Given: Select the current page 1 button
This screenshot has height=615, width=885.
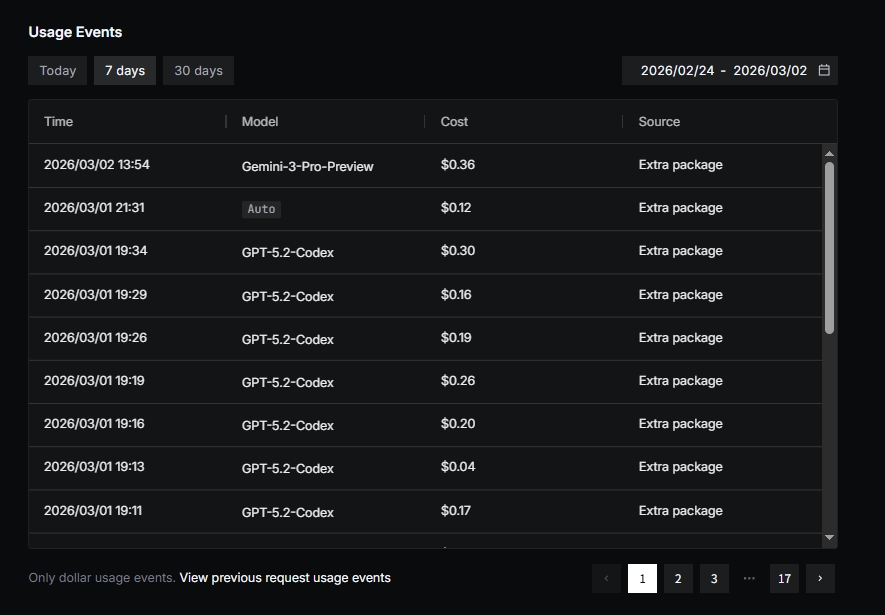Looking at the screenshot, I should 642,578.
